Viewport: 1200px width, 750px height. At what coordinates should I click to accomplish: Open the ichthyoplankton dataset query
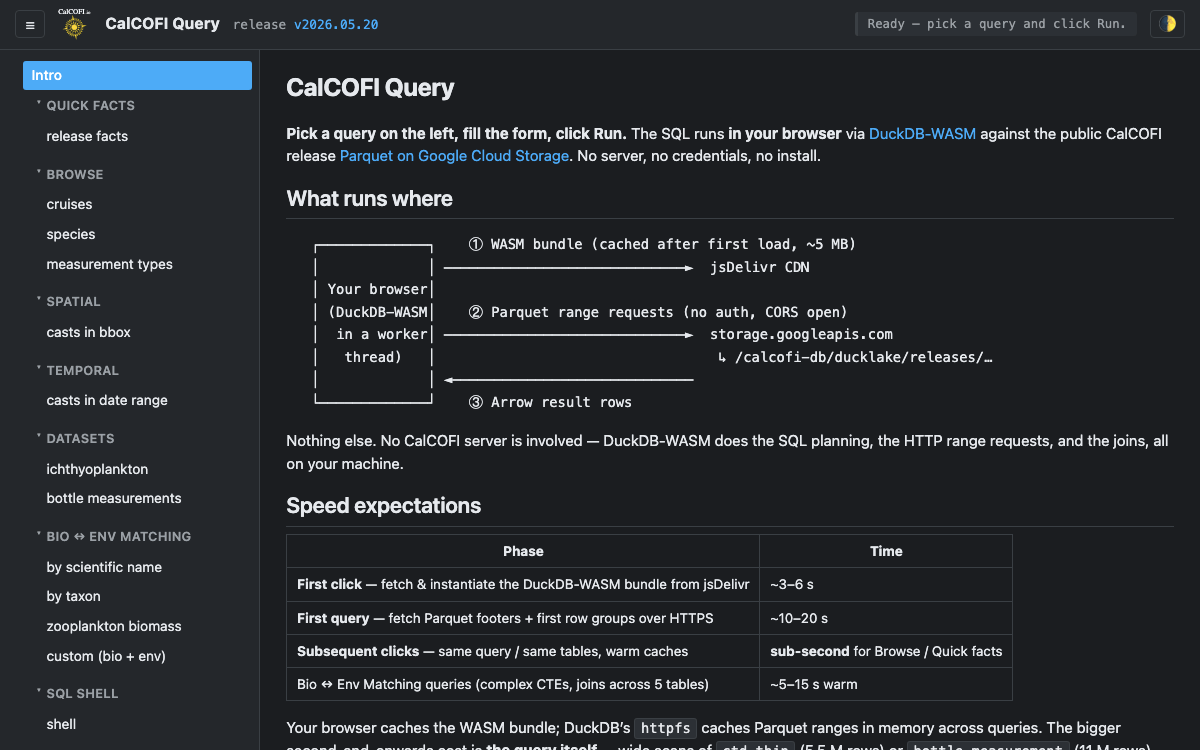click(97, 469)
